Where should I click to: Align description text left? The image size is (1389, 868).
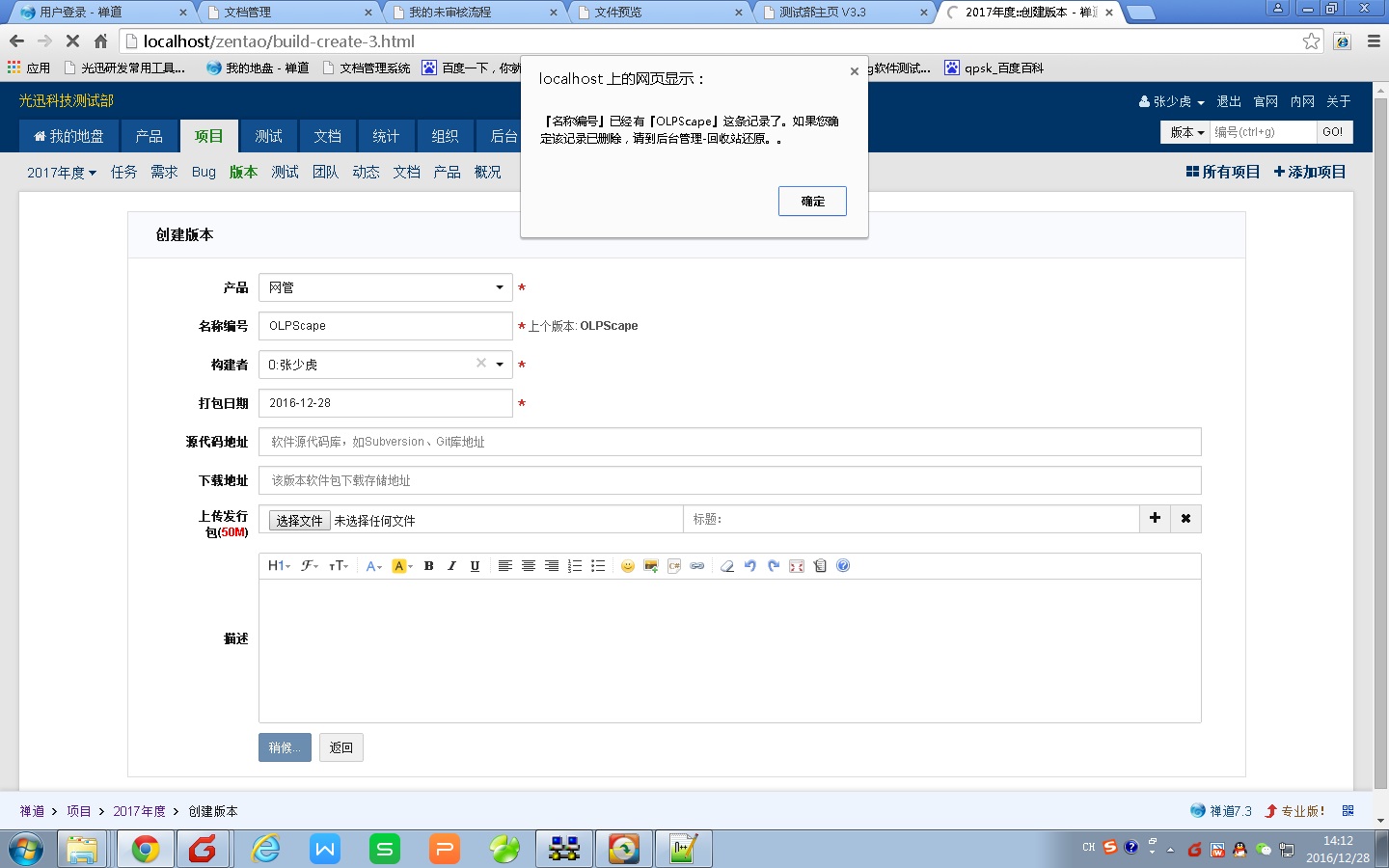pyautogui.click(x=504, y=566)
